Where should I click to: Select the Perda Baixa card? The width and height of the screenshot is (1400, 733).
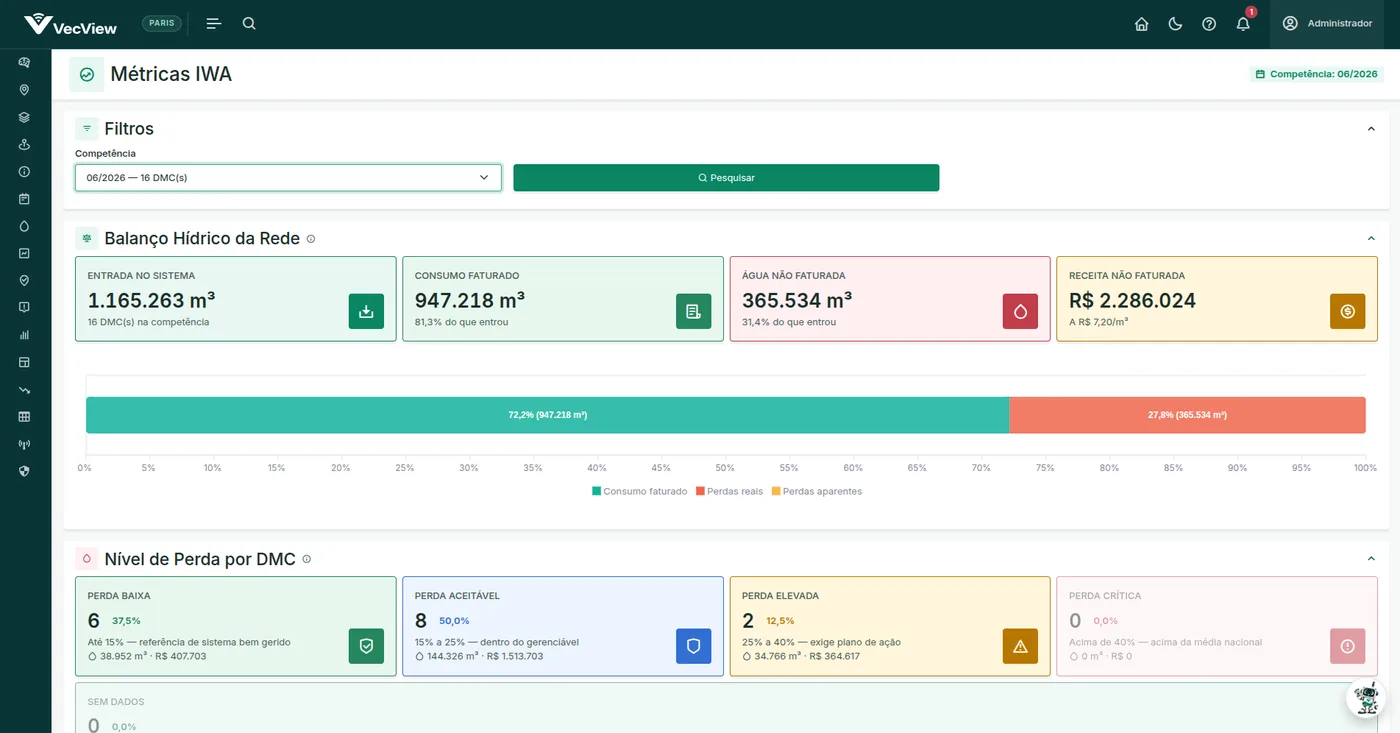click(x=236, y=626)
